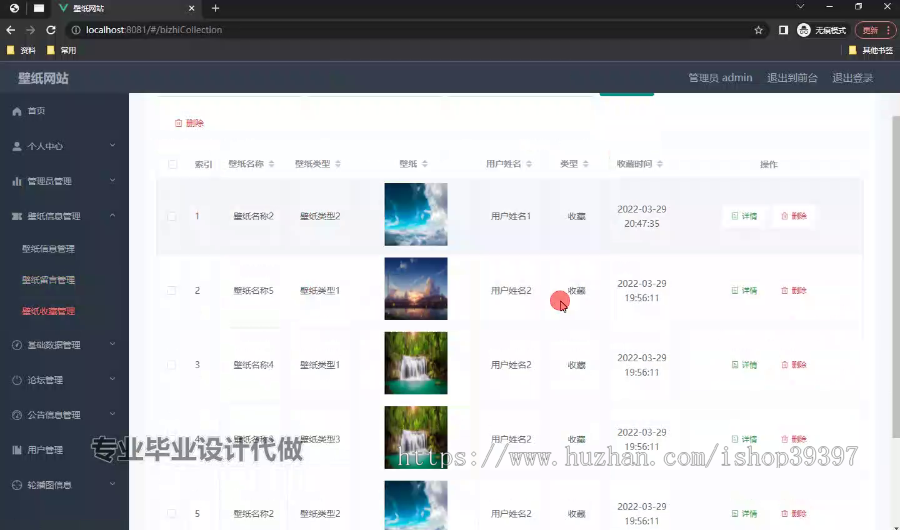Open 其他书签 bookmarks folder
Image resolution: width=900 pixels, height=530 pixels.
[x=871, y=51]
